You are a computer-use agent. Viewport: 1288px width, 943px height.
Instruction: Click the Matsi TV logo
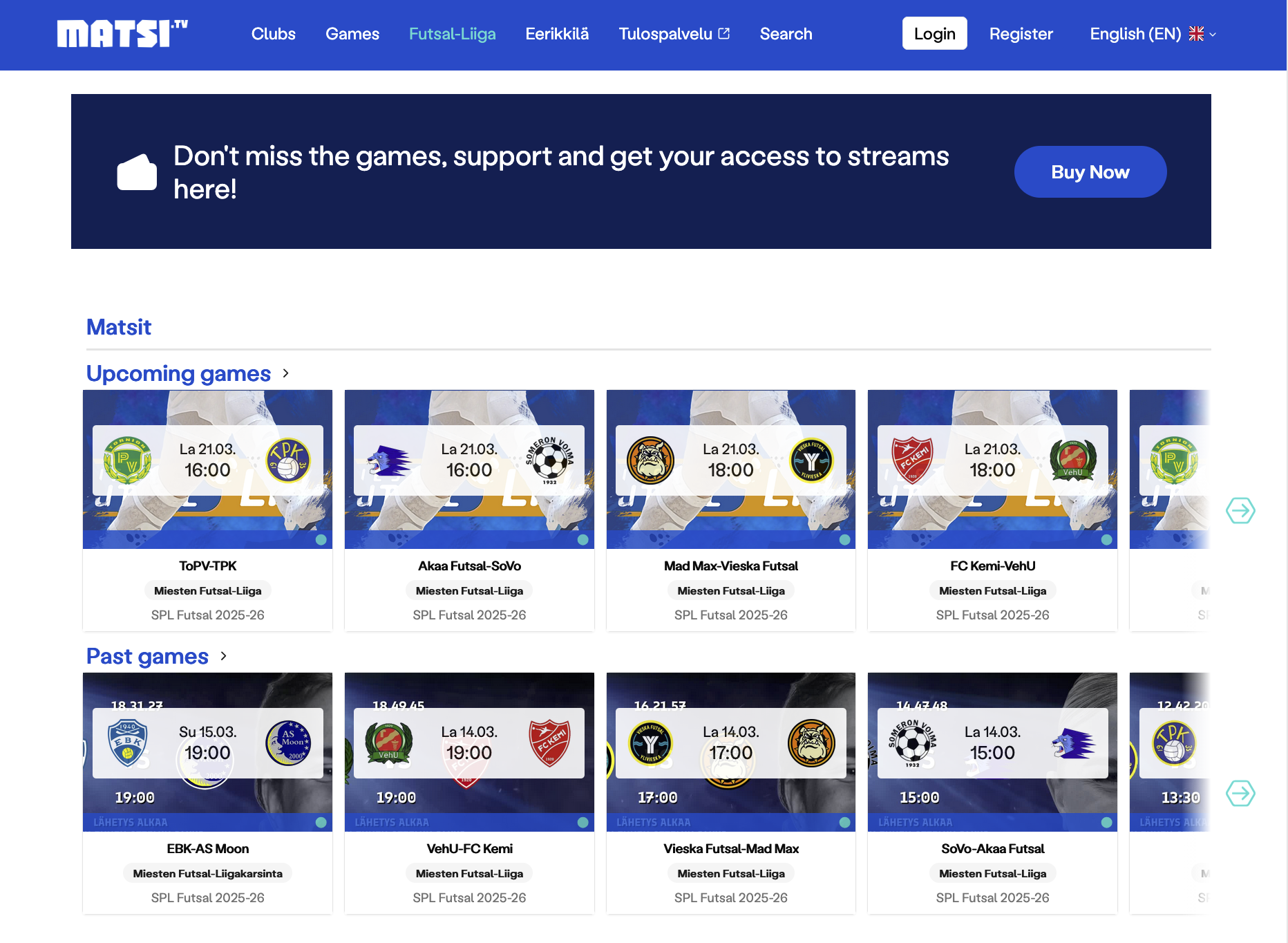pyautogui.click(x=122, y=34)
